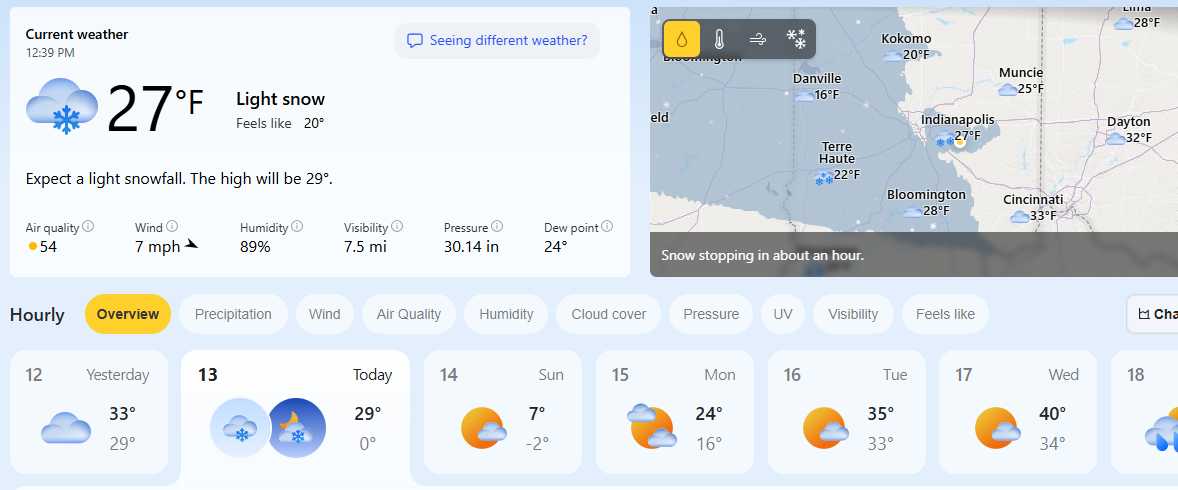Select the UV hourly tab
The image size is (1178, 490).
pos(782,314)
